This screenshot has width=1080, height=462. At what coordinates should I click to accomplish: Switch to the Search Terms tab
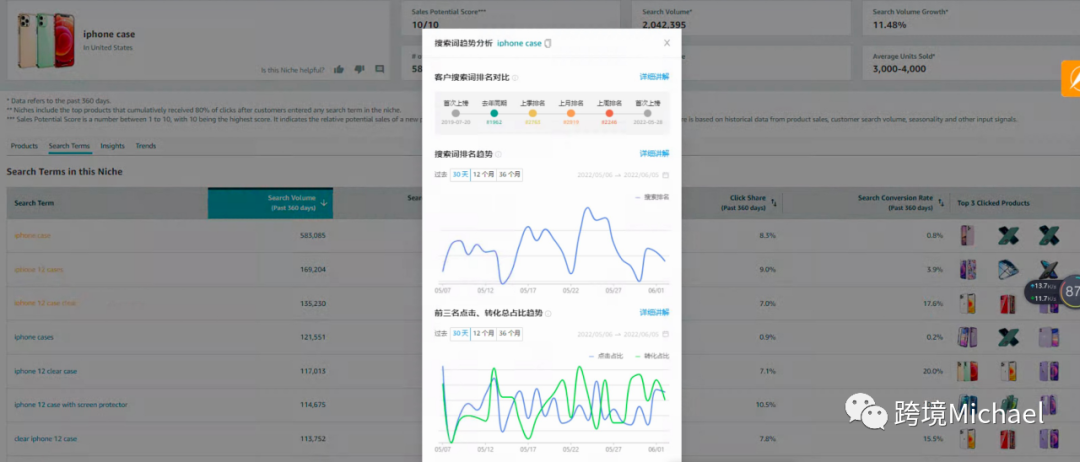point(69,146)
